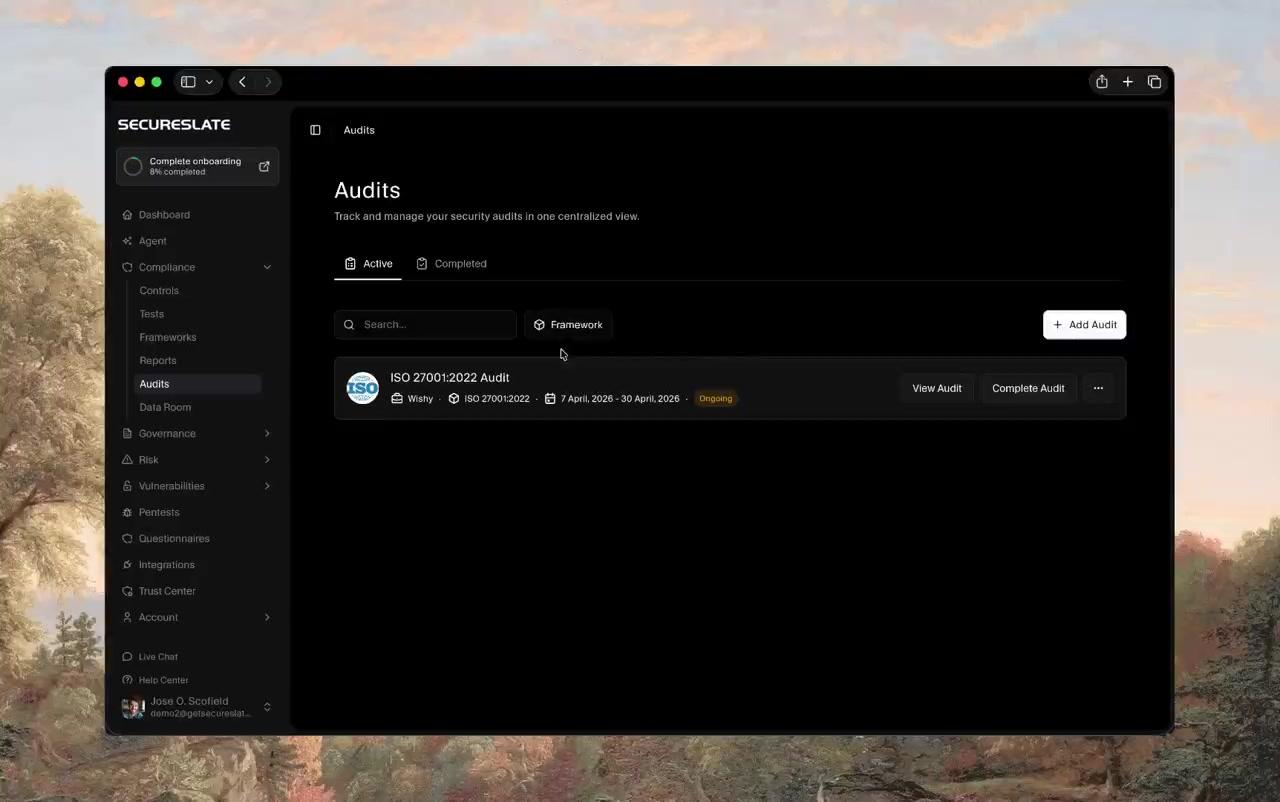The image size is (1280, 802).
Task: Click the Agent sparkle icon
Action: point(127,241)
